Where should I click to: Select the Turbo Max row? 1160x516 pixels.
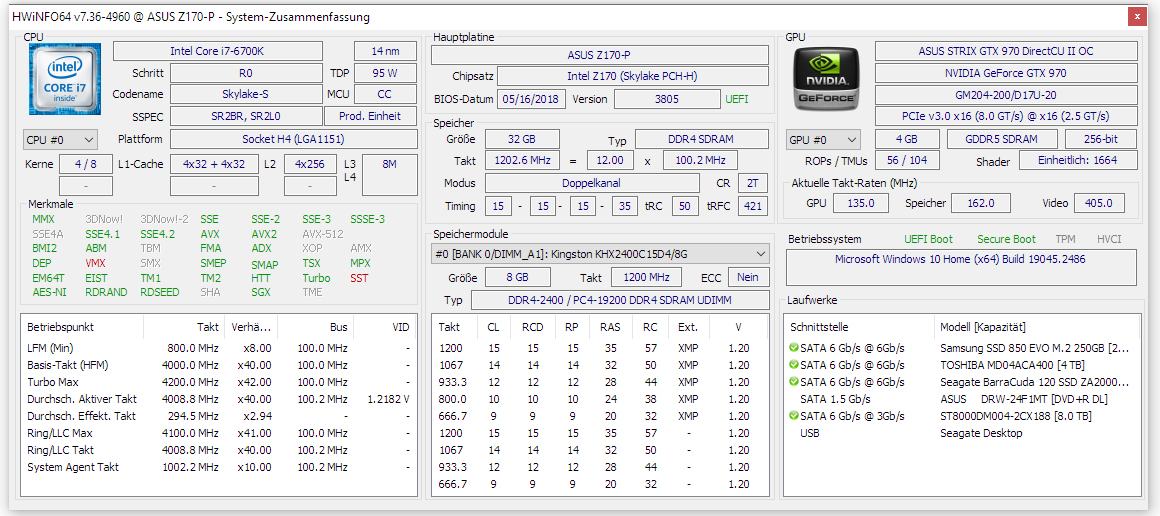(x=219, y=382)
